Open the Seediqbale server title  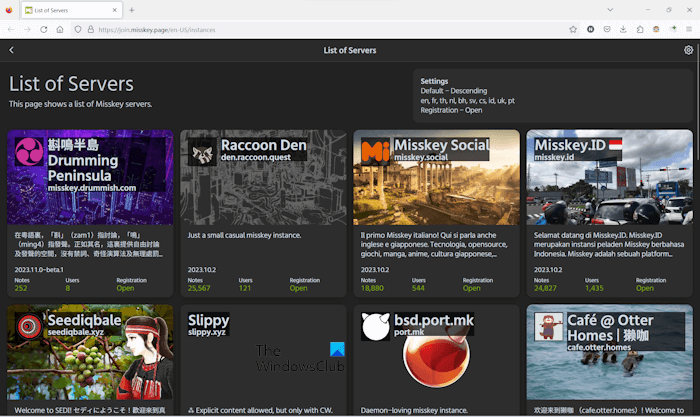[x=84, y=320]
